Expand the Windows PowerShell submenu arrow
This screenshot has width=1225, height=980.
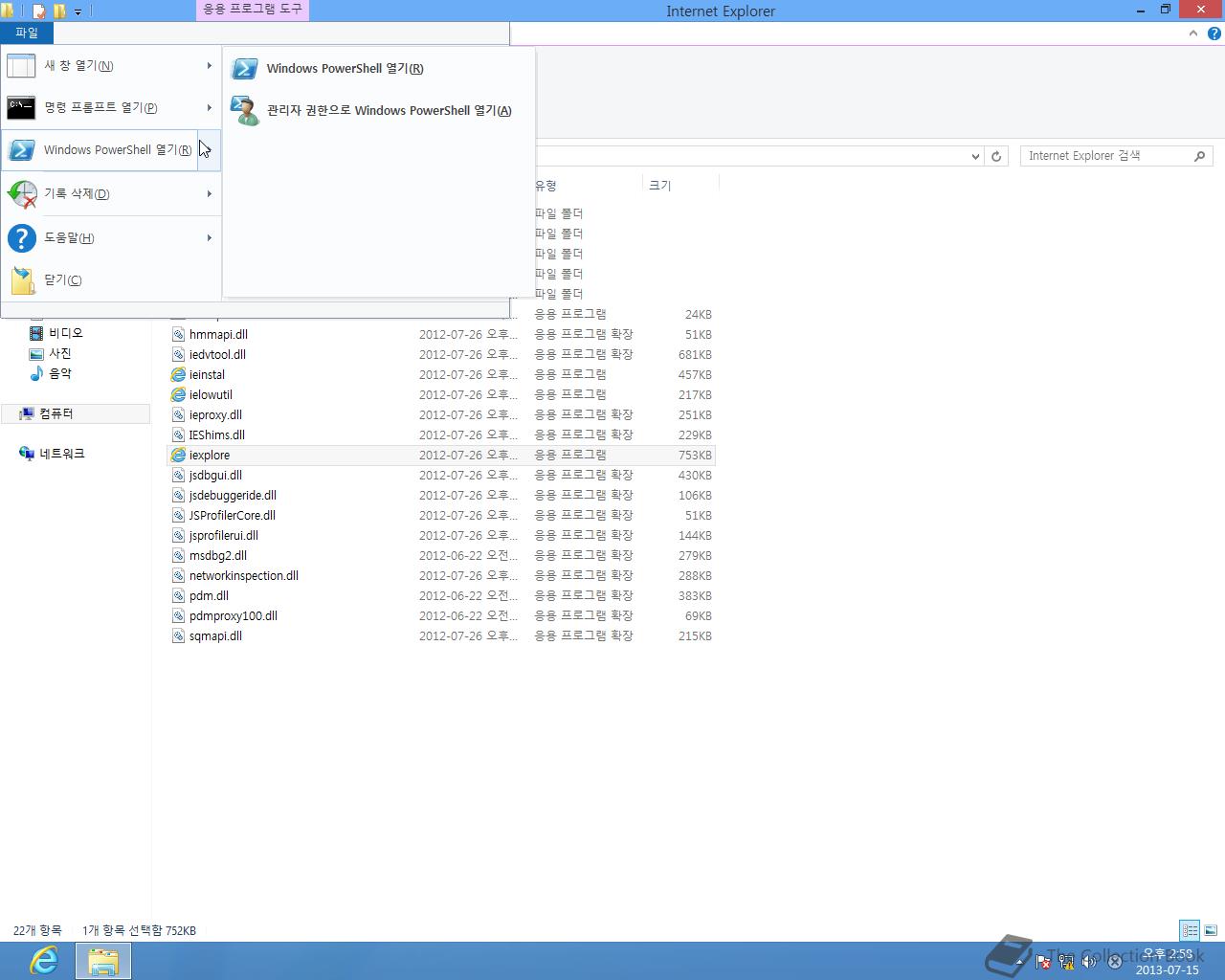[x=209, y=150]
